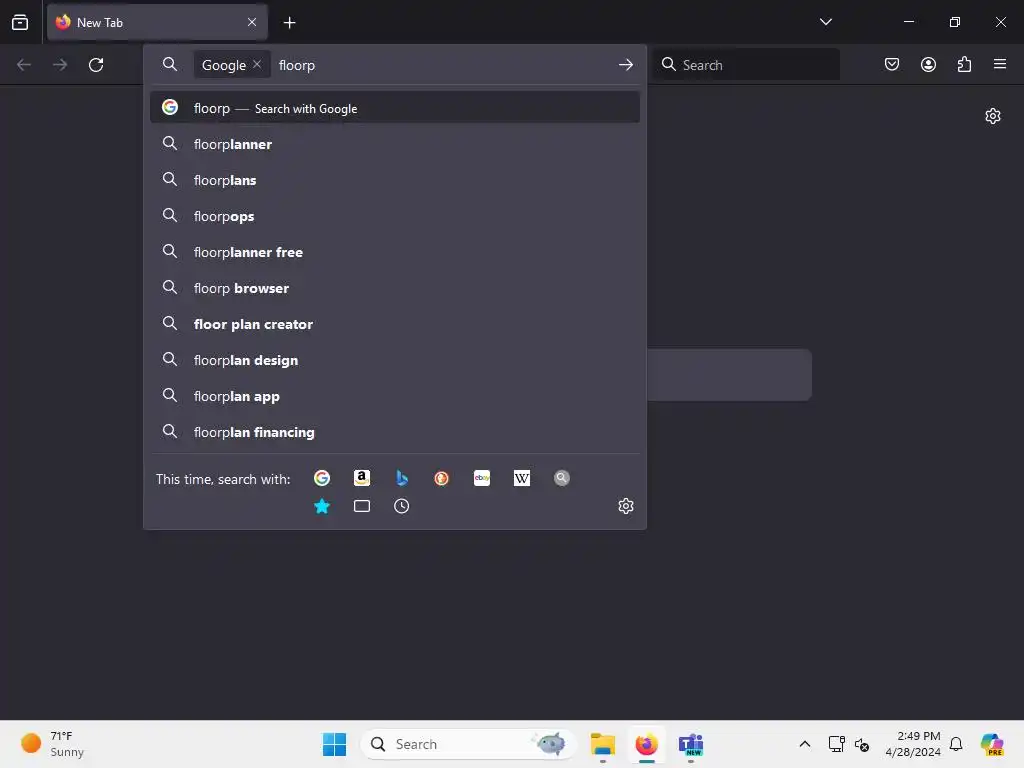Viewport: 1024px width, 768px height.
Task: Open the hamburger application menu
Action: [1000, 64]
